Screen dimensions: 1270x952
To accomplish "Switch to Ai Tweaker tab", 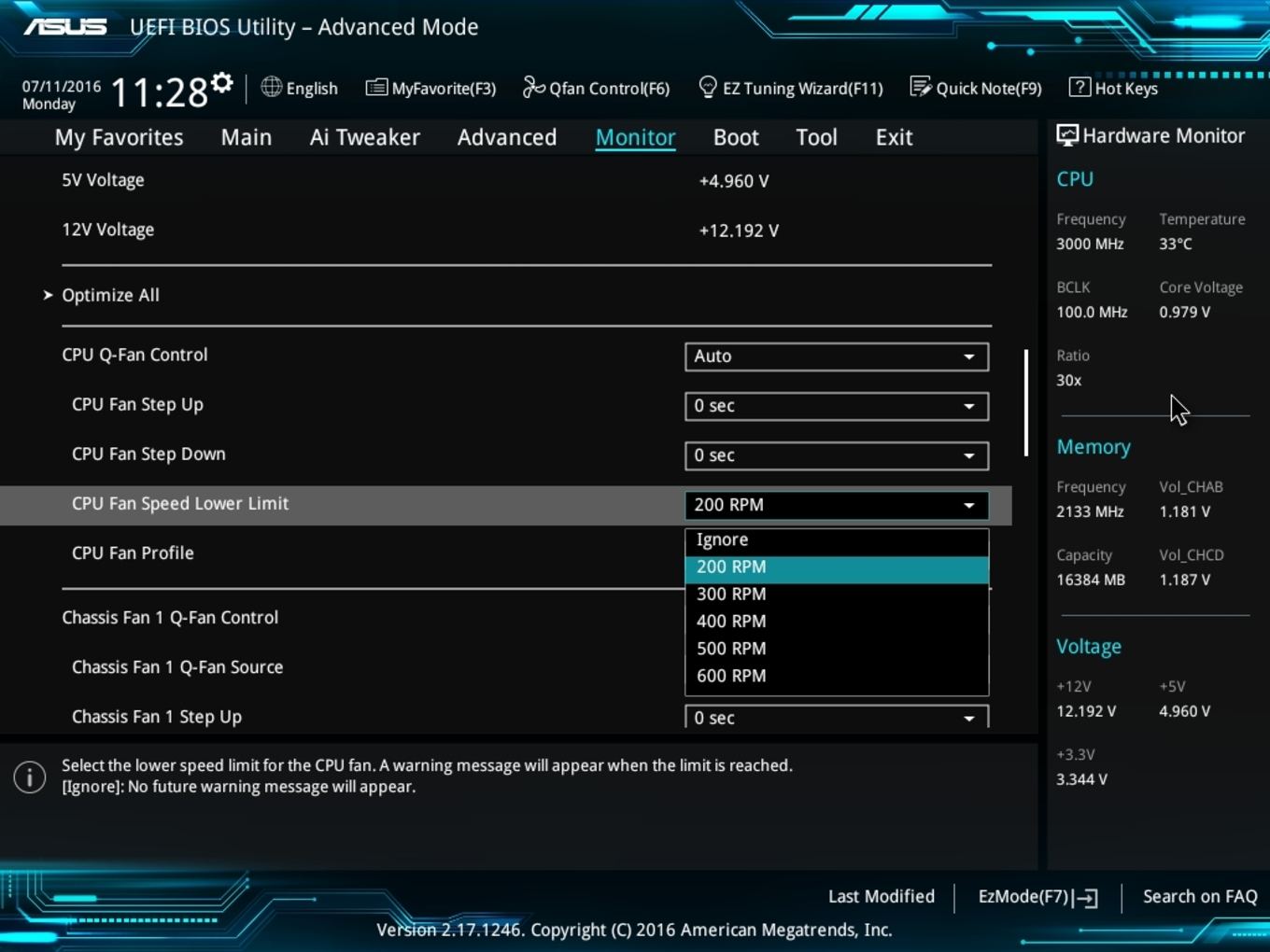I will [x=364, y=137].
